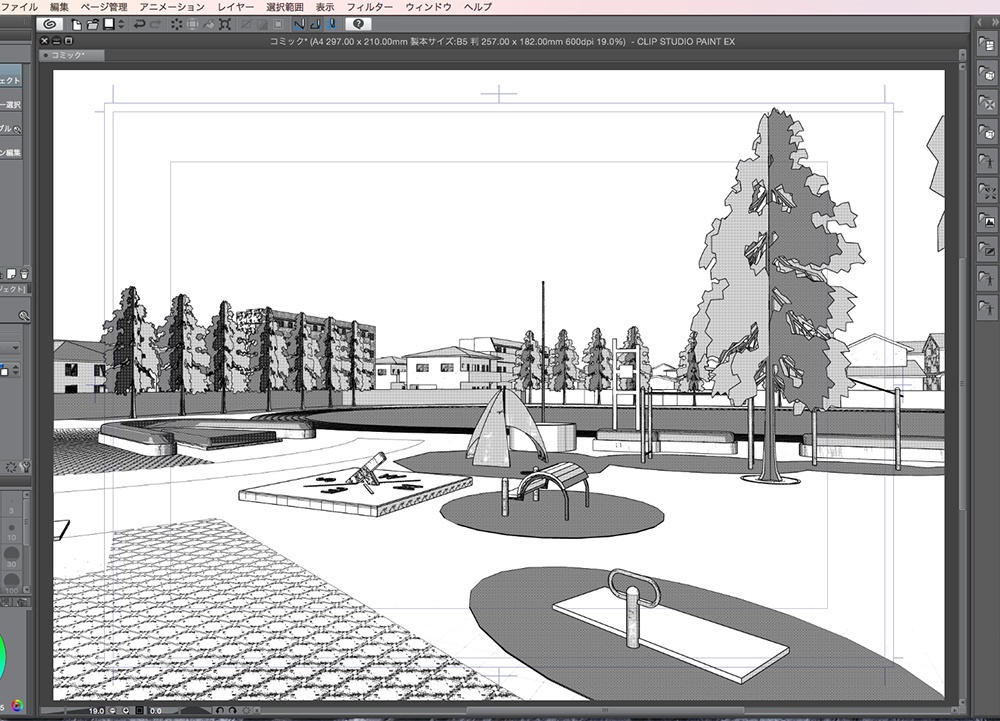
Task: Click the Open file folder icon
Action: (92, 23)
